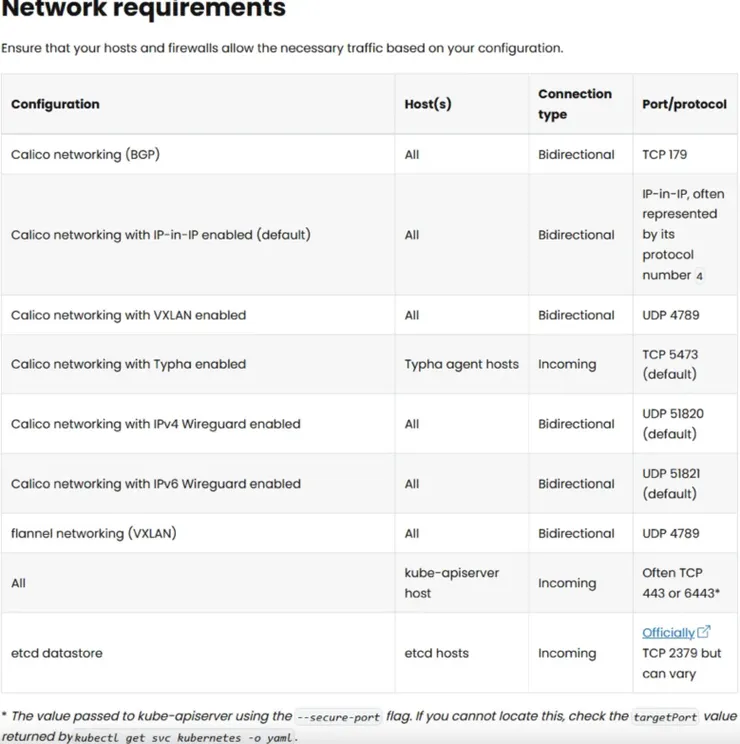
Task: Click Calico networking with VXLAN enabled cell
Action: coord(128,315)
